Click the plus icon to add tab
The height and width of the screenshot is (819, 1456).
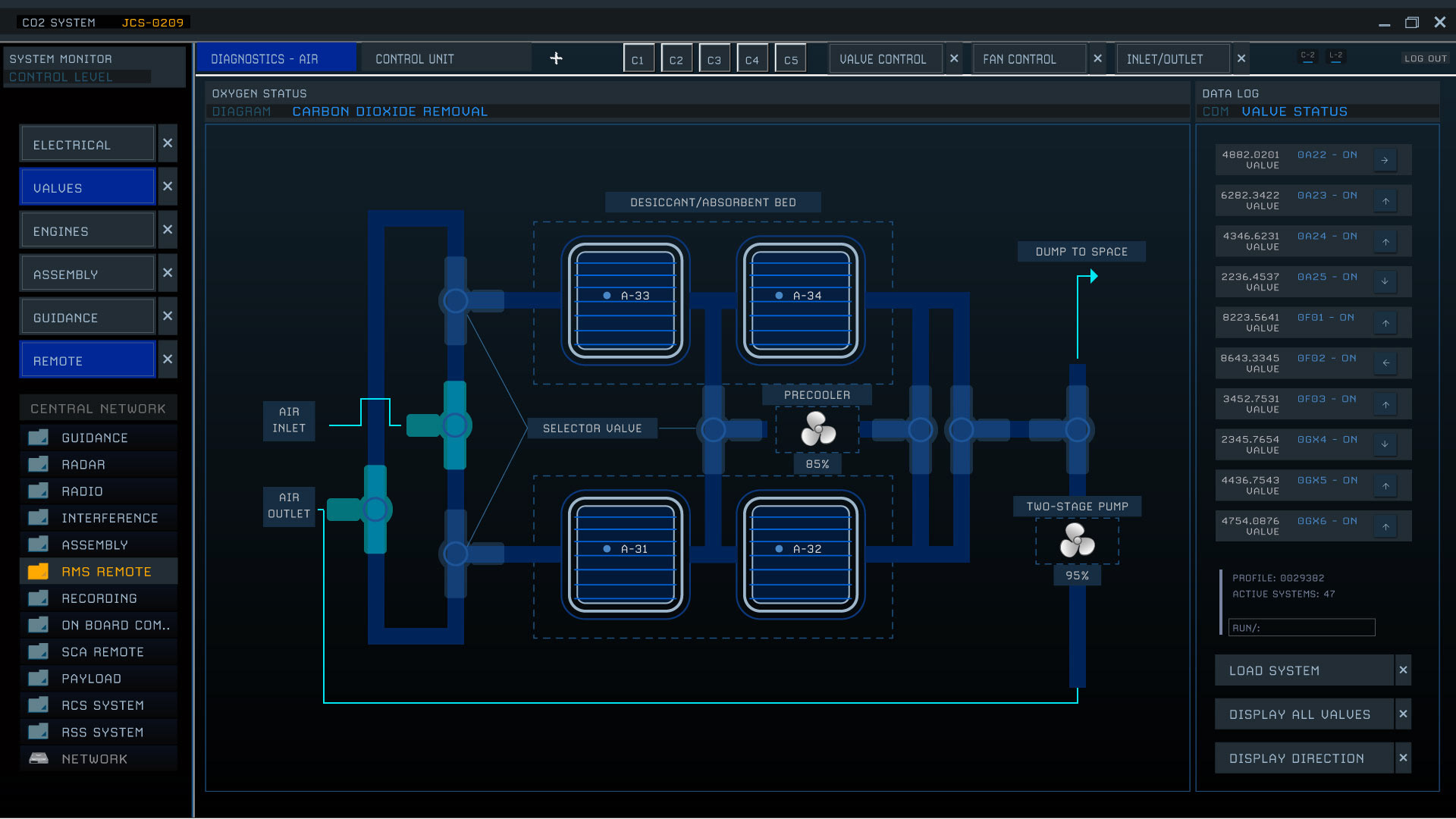pyautogui.click(x=556, y=58)
